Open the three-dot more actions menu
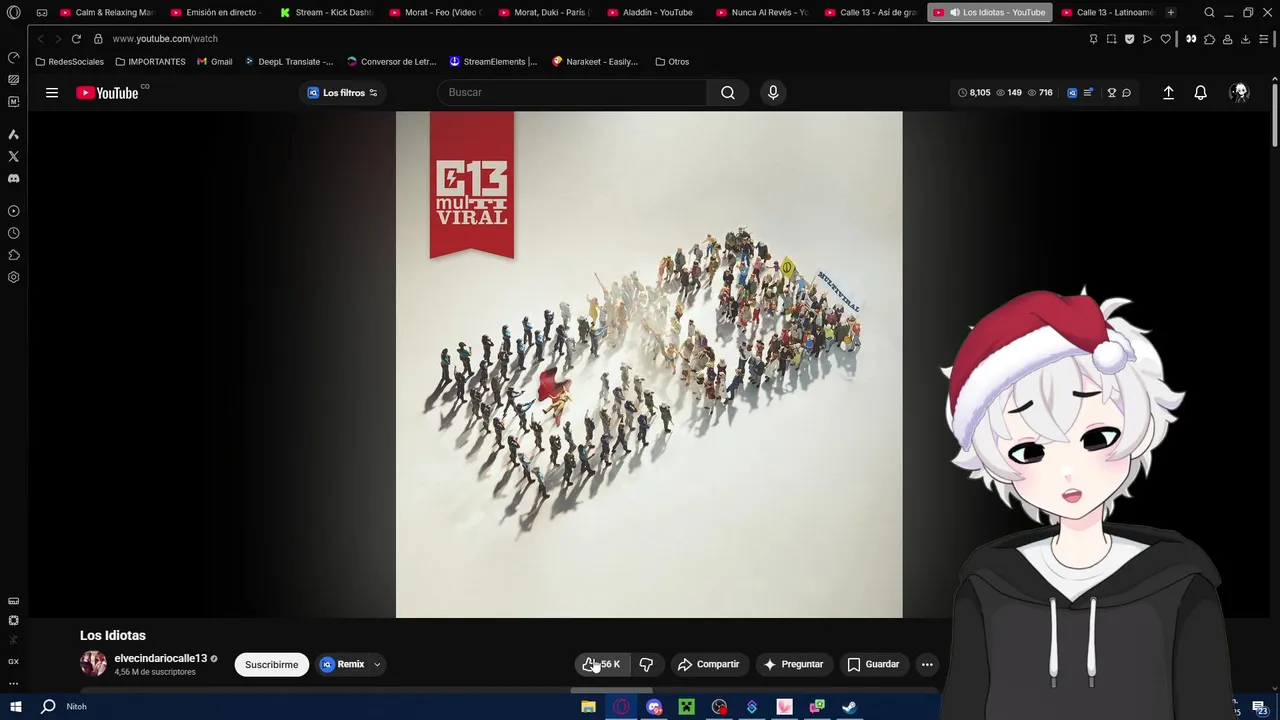Image resolution: width=1280 pixels, height=720 pixels. click(927, 664)
